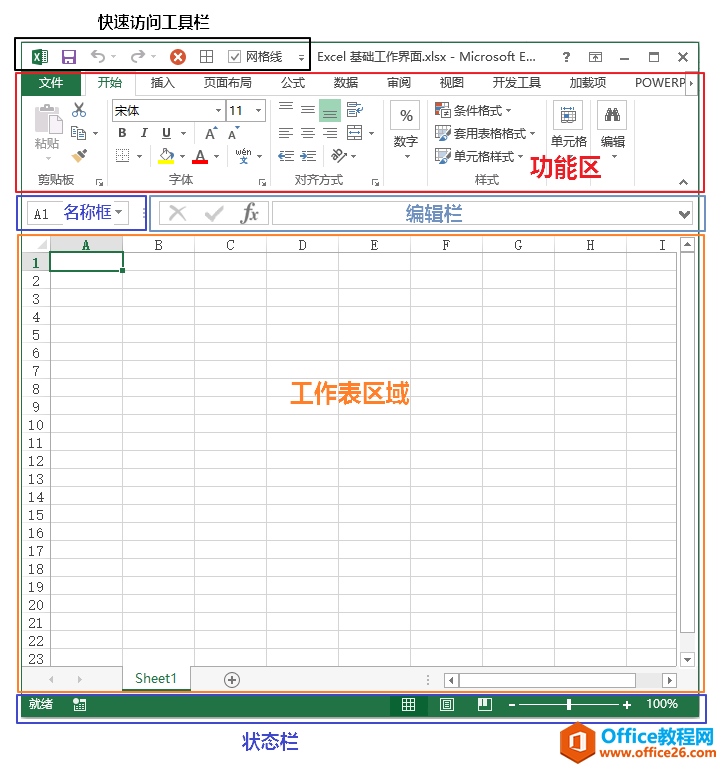Switch to the 审阅 tab
This screenshot has width=723, height=770.
pyautogui.click(x=399, y=83)
